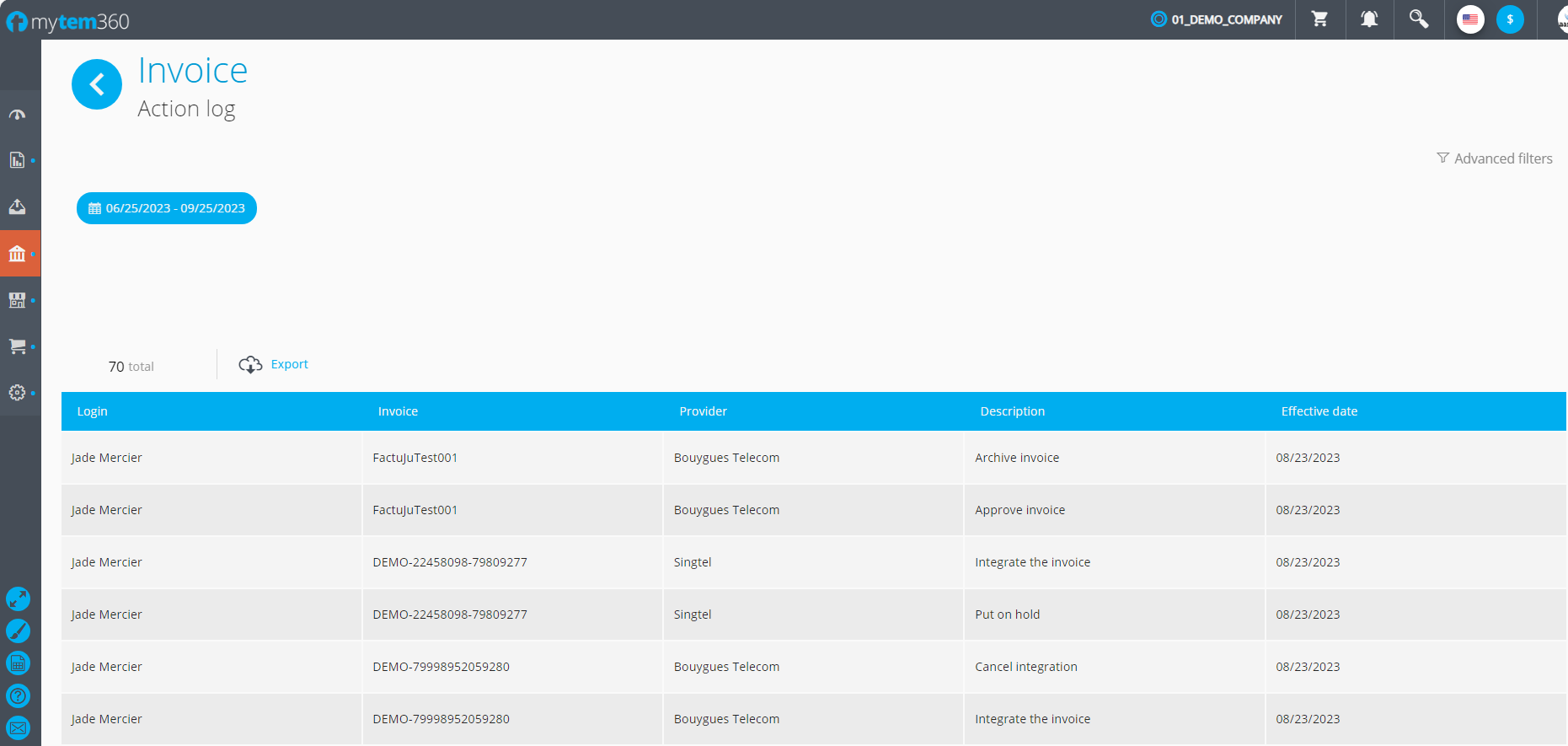The height and width of the screenshot is (746, 1568).
Task: Click the Export cloud download icon
Action: click(x=250, y=364)
